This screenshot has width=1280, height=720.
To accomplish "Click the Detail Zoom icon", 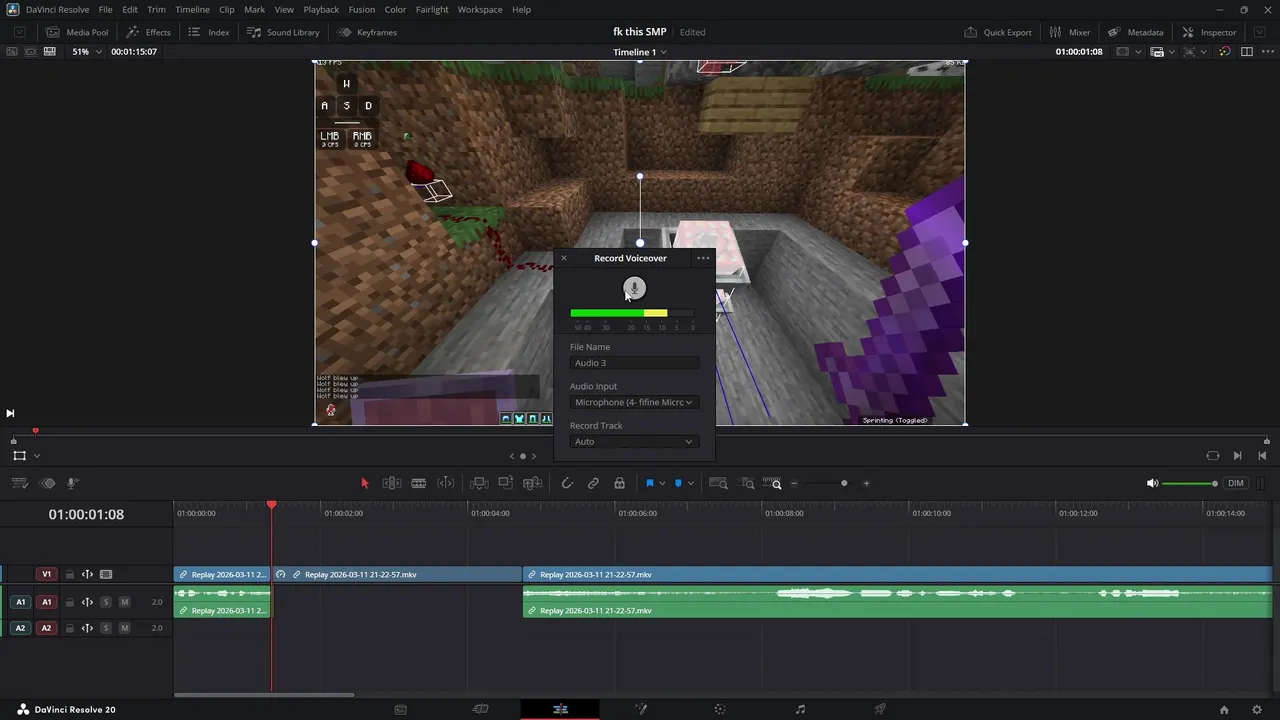I will point(747,483).
